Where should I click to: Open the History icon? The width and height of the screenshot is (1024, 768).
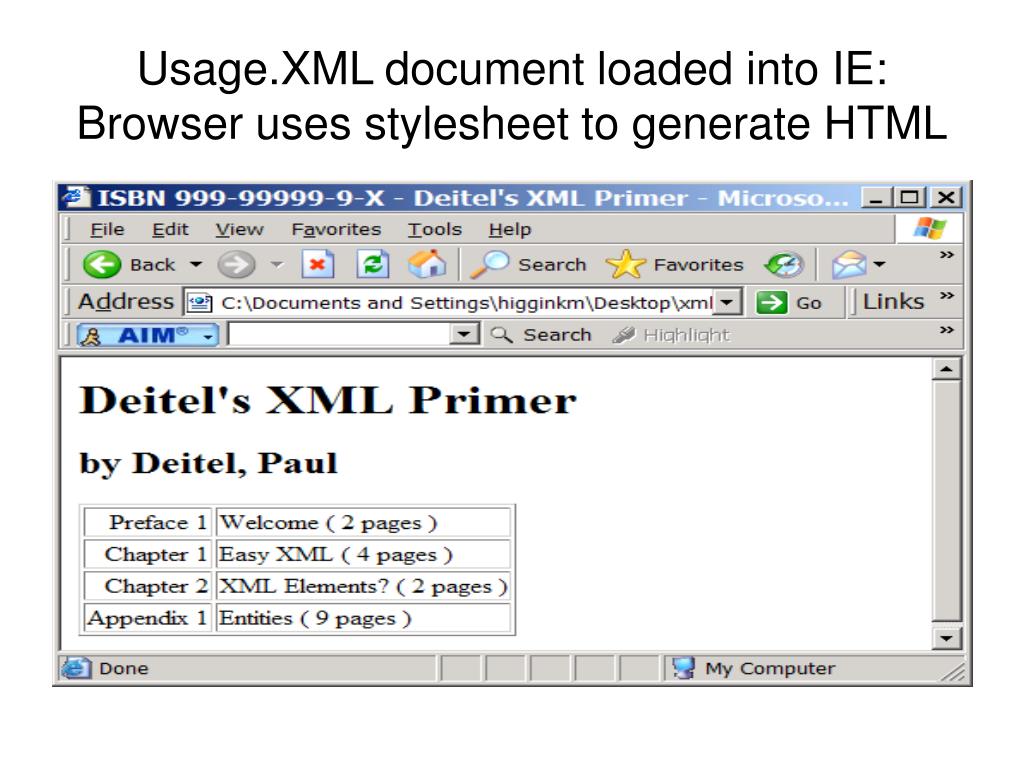[x=784, y=264]
